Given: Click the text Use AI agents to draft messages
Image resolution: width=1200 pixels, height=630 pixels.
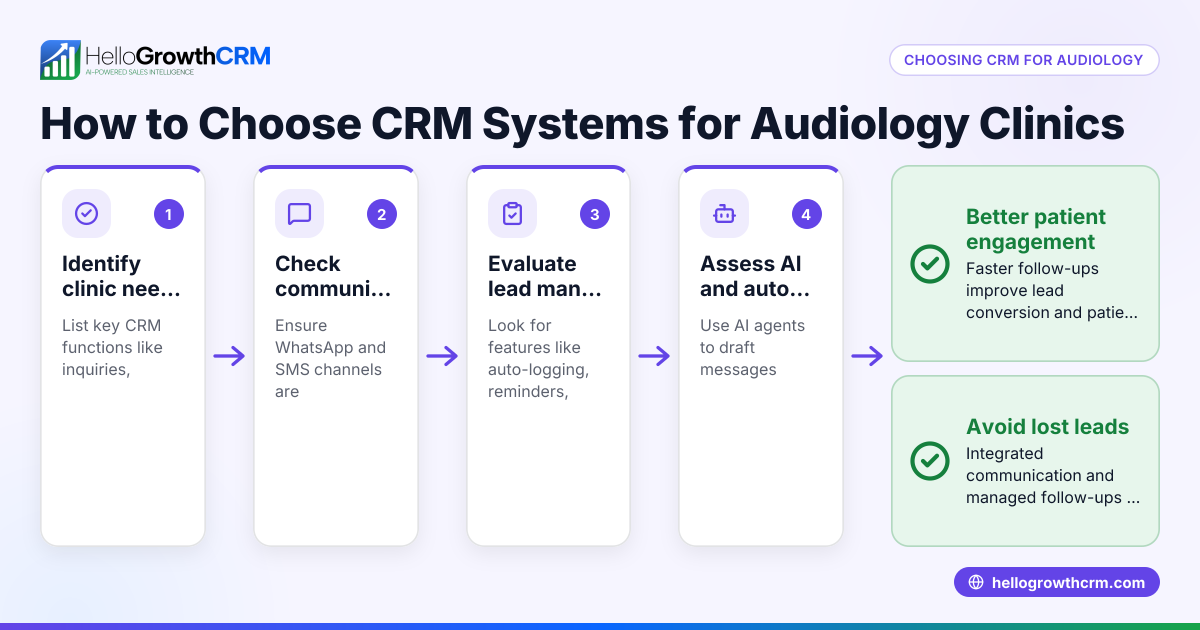Looking at the screenshot, I should tap(752, 348).
